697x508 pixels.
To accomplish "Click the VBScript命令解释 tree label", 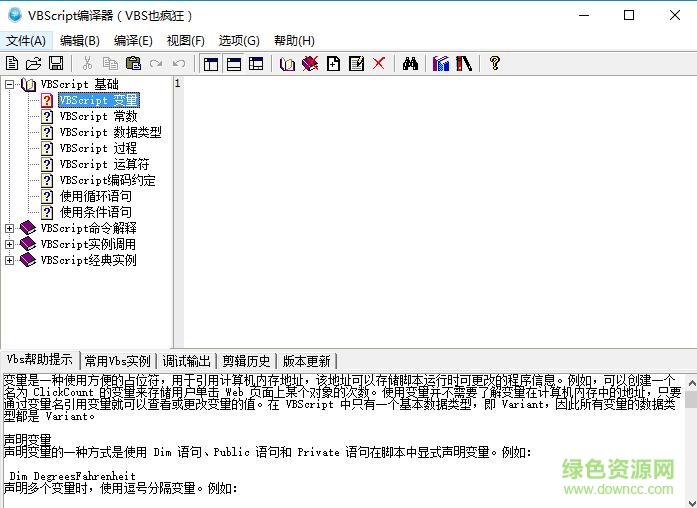I will click(88, 228).
